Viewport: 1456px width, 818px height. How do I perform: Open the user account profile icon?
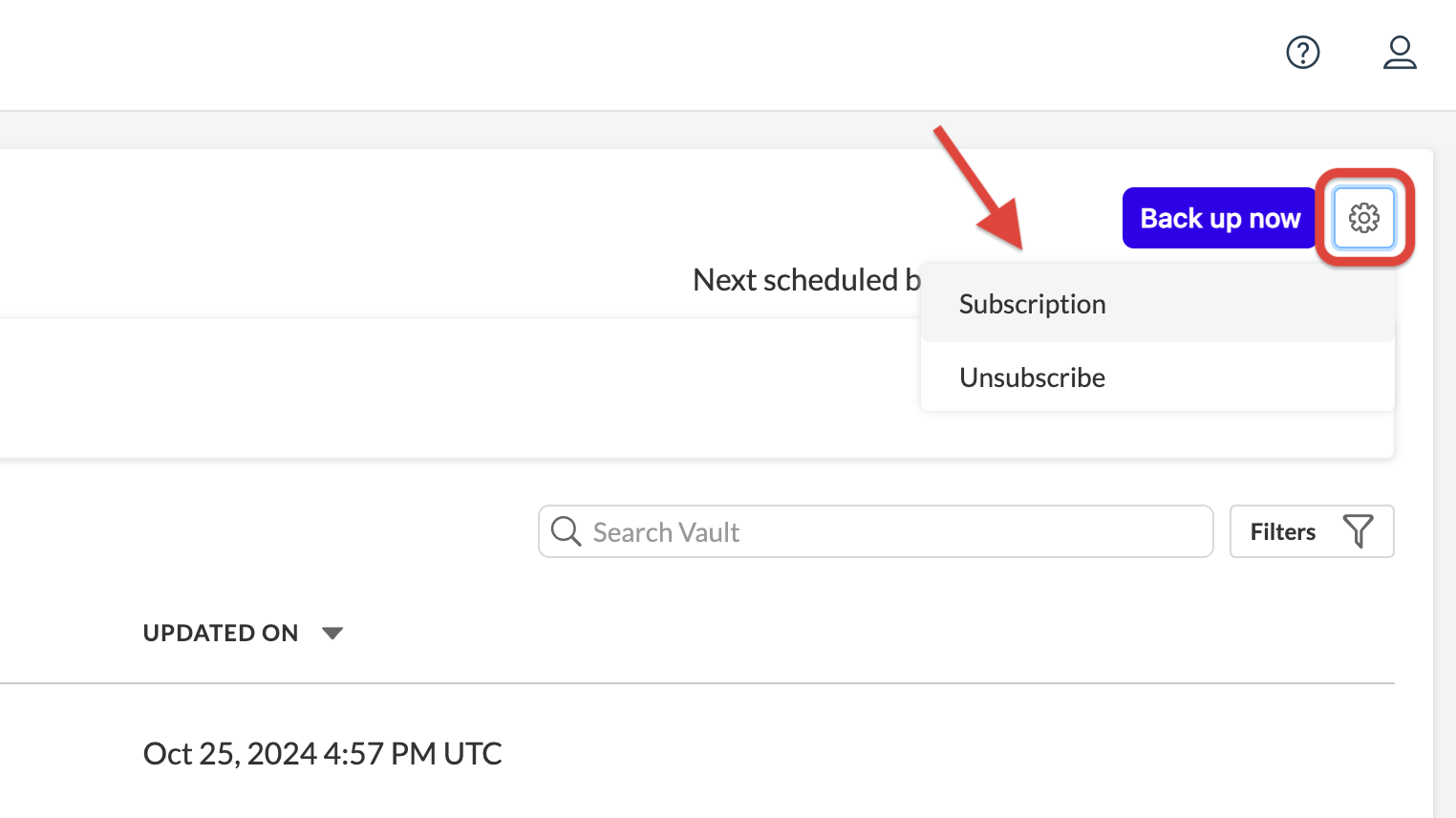[x=1400, y=53]
